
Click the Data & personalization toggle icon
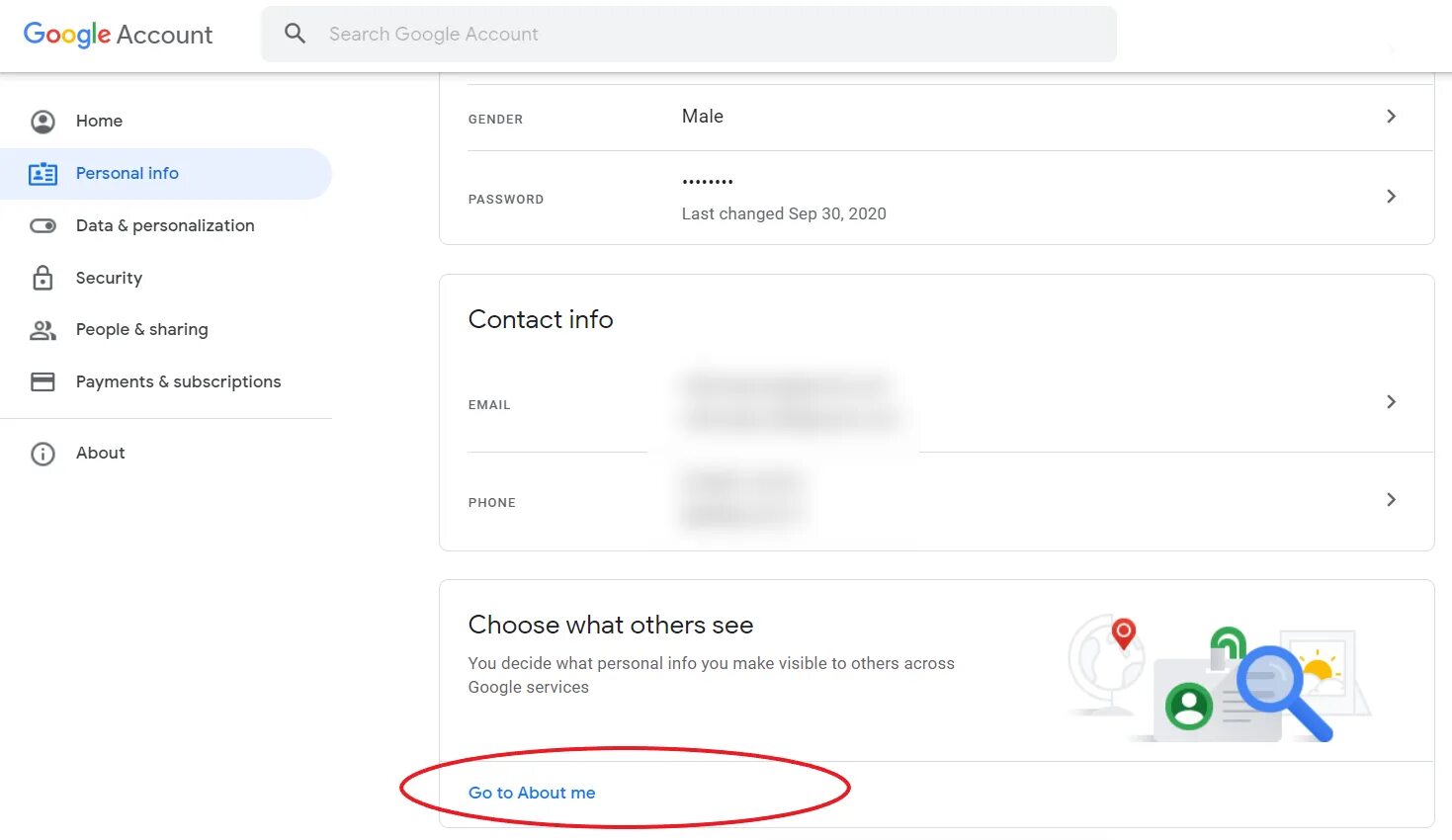pos(43,226)
